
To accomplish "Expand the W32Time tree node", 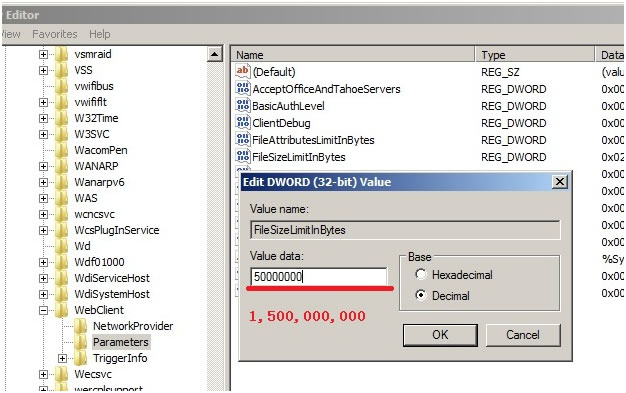I will tap(43, 118).
